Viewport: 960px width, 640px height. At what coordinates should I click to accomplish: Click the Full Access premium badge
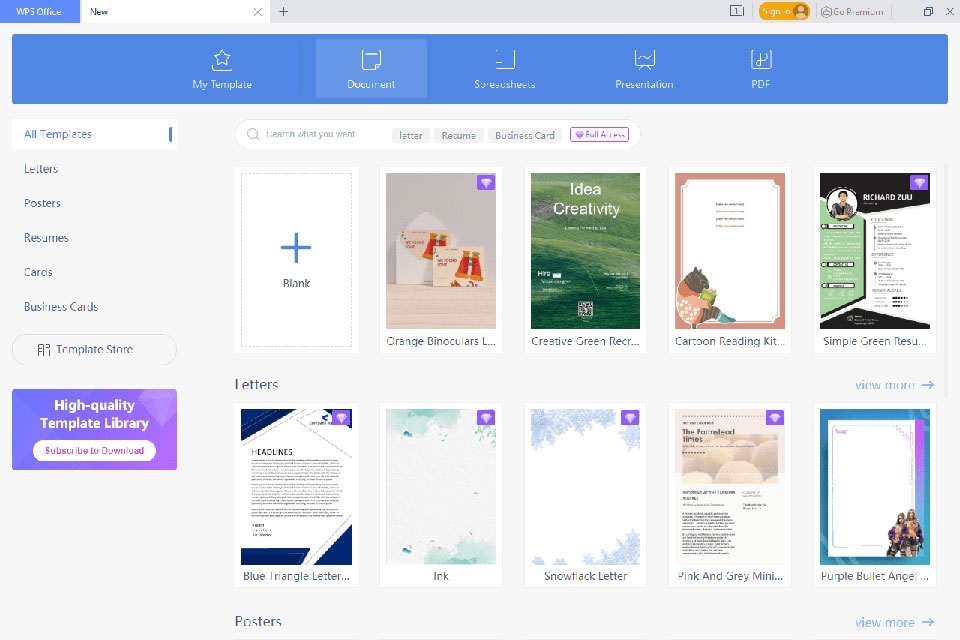(600, 134)
